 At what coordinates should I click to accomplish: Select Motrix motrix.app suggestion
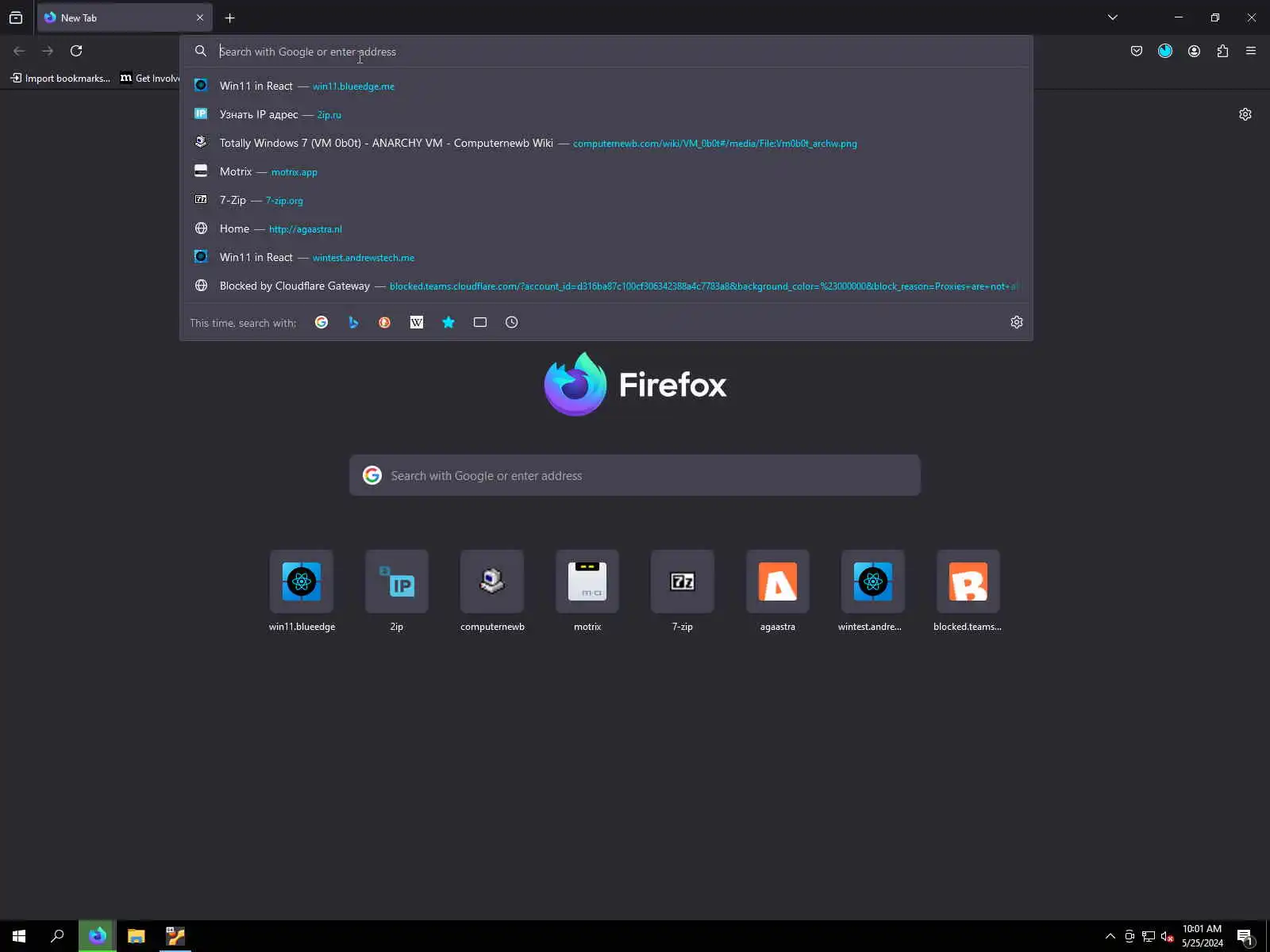point(606,171)
